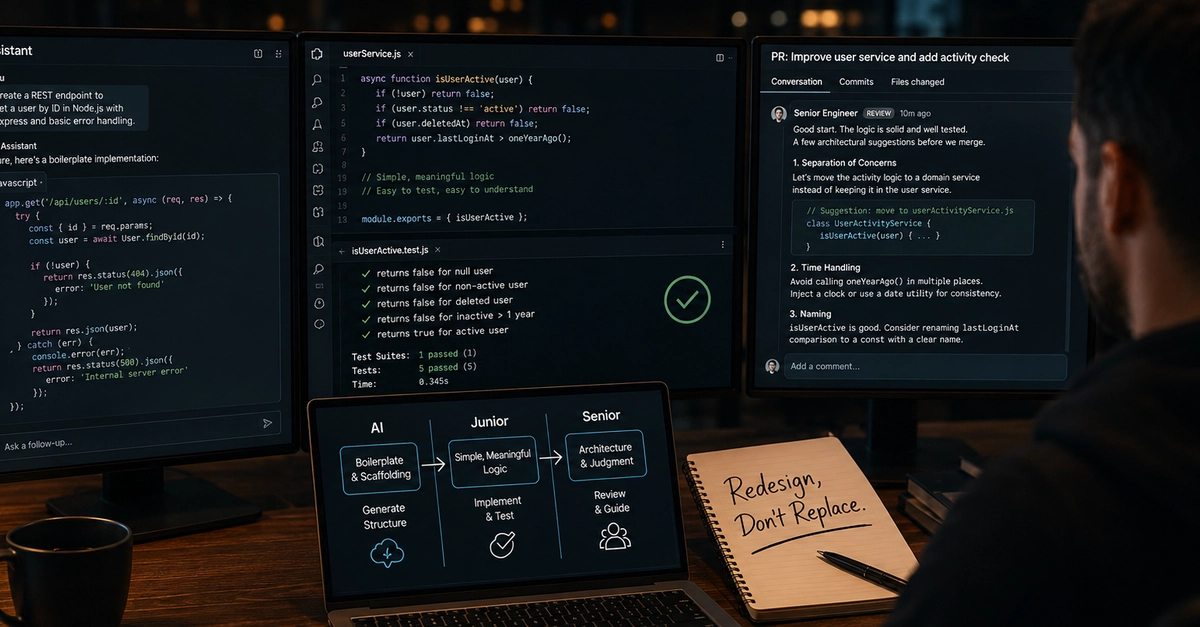Switch to the Commits tab in PR
Screen dimensions: 1200x627
856,82
